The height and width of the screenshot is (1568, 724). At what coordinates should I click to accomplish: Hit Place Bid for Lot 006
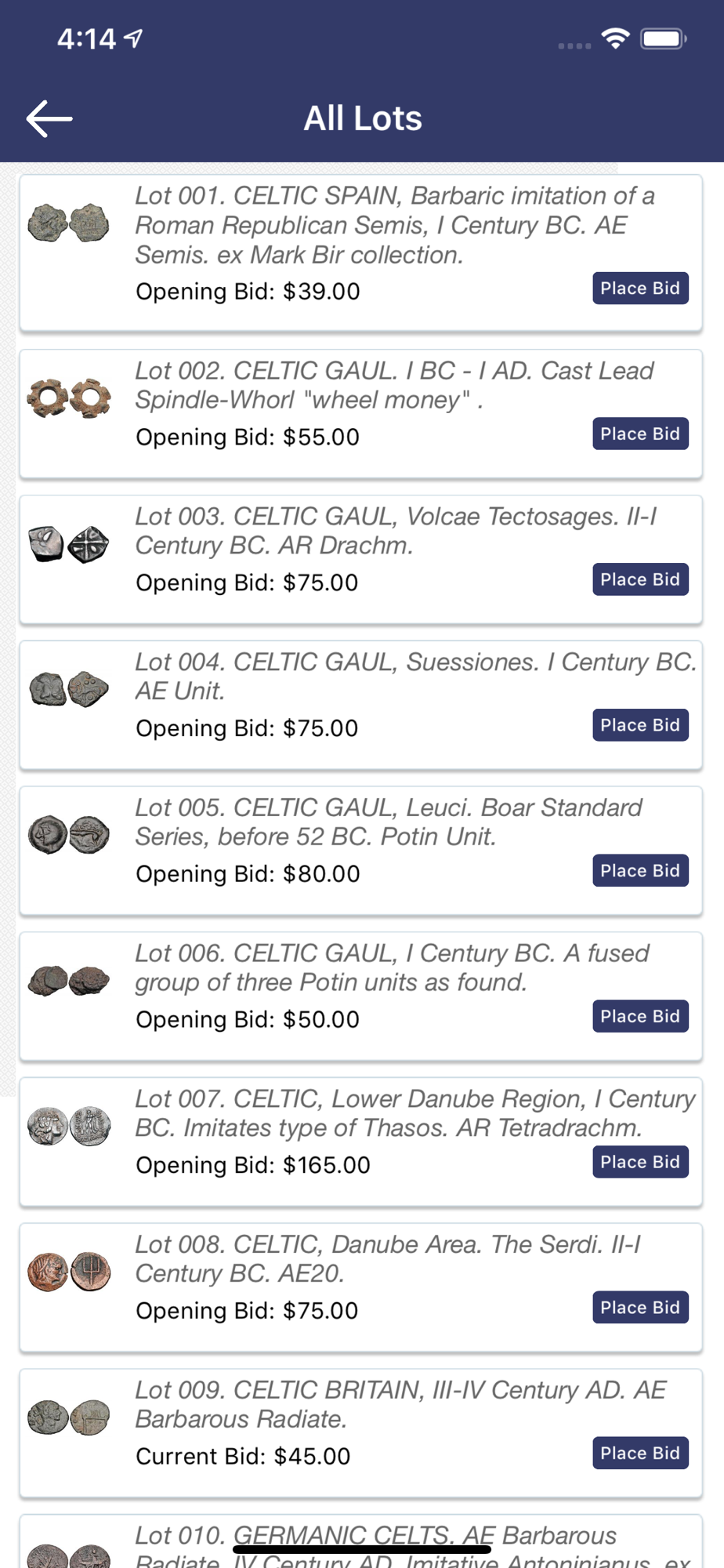tap(640, 1017)
